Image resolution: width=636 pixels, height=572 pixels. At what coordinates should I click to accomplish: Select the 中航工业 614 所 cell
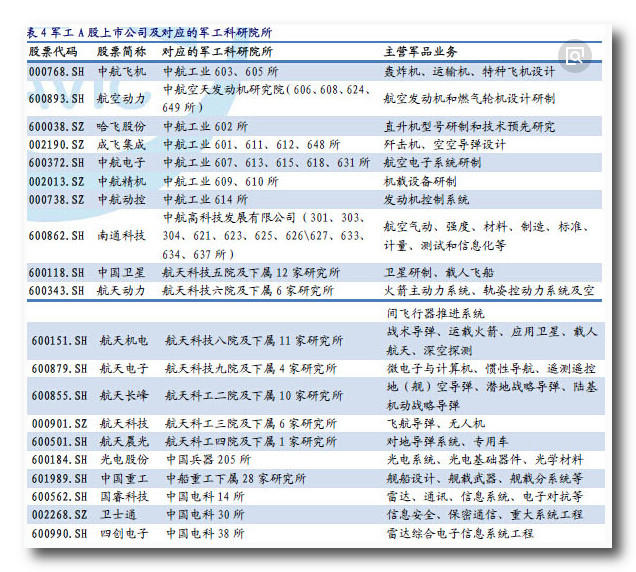pyautogui.click(x=205, y=199)
